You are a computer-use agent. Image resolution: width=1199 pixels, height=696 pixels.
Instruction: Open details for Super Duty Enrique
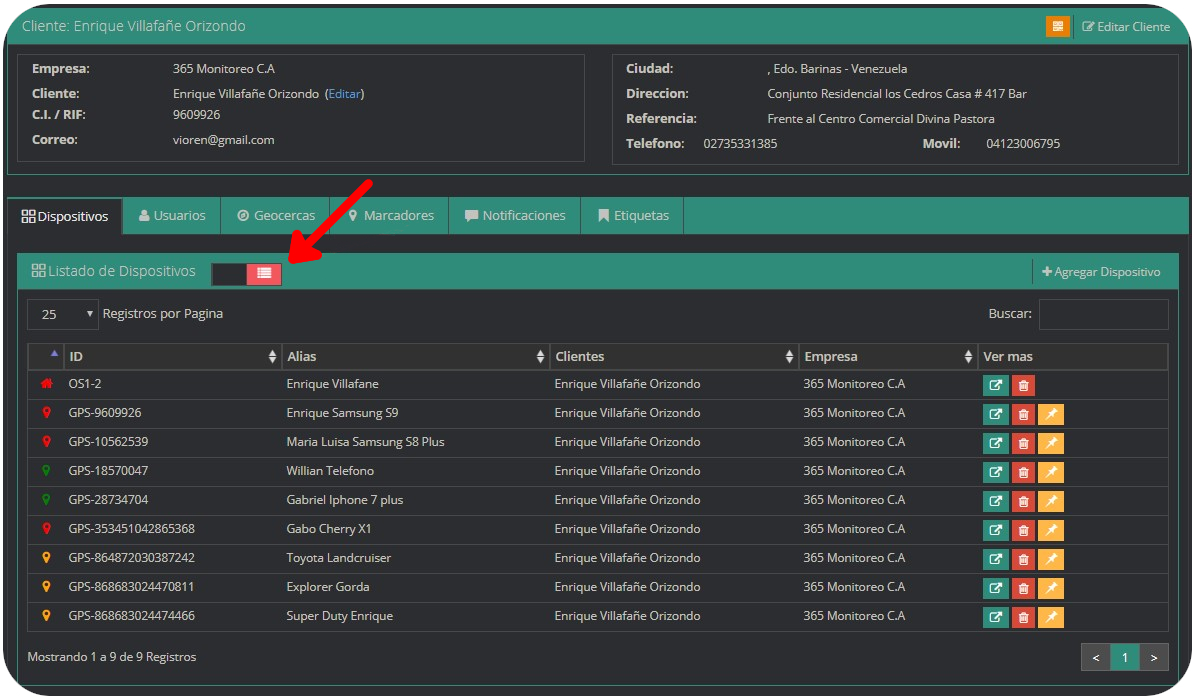(995, 618)
